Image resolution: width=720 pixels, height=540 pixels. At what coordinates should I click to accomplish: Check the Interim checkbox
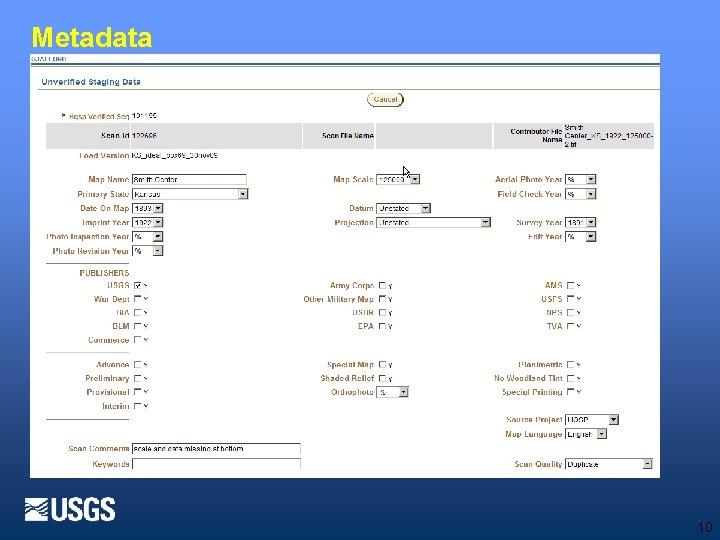click(137, 406)
